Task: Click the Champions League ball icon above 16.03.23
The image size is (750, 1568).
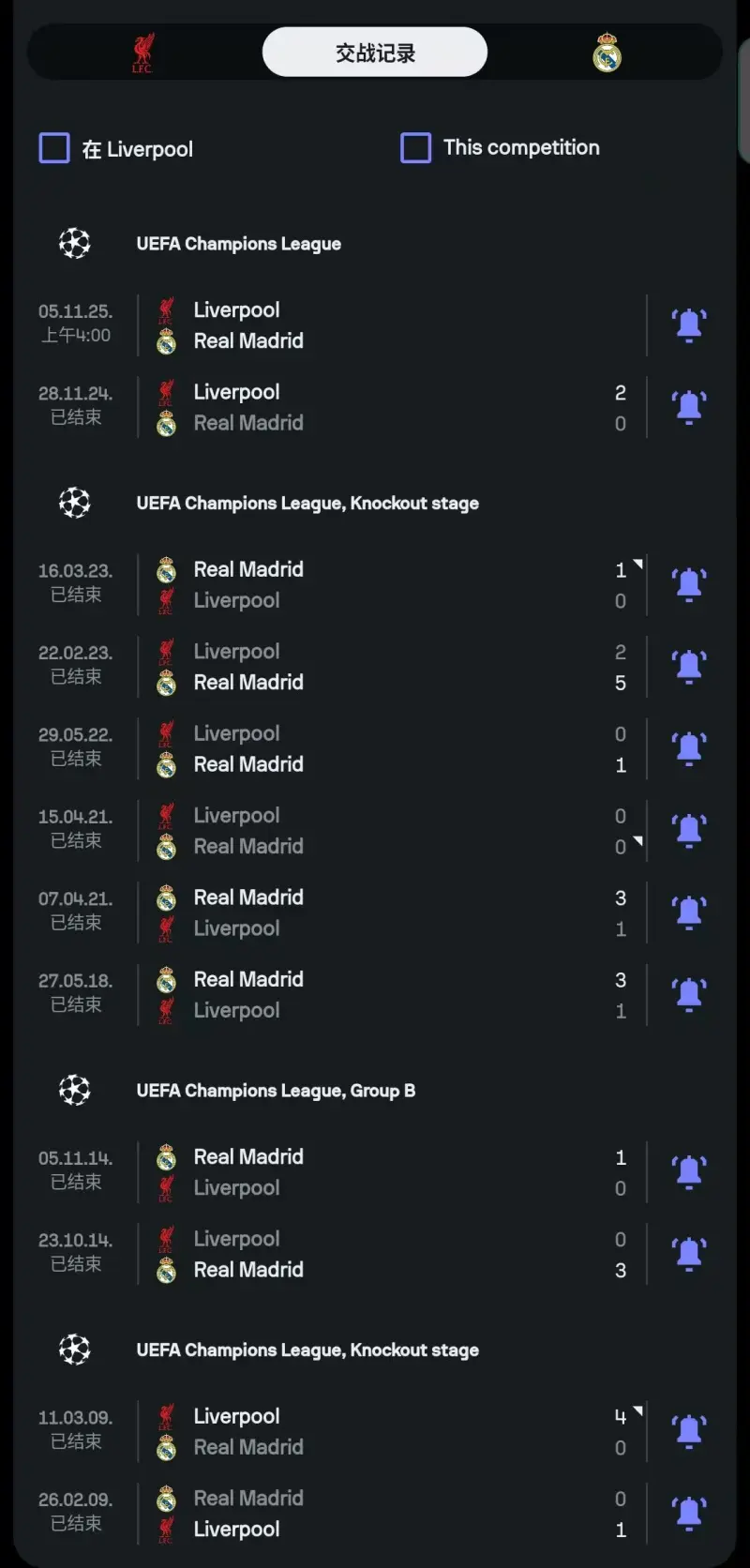Action: pyautogui.click(x=75, y=504)
